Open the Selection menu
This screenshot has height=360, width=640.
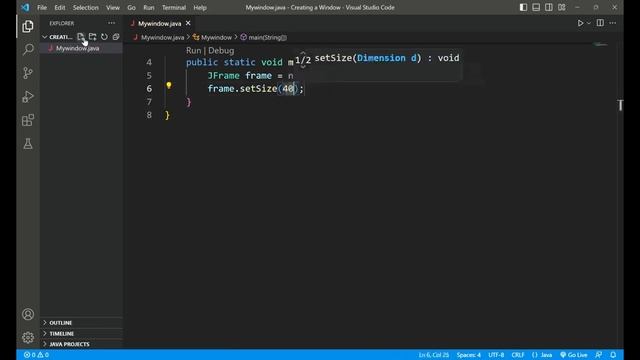(85, 7)
